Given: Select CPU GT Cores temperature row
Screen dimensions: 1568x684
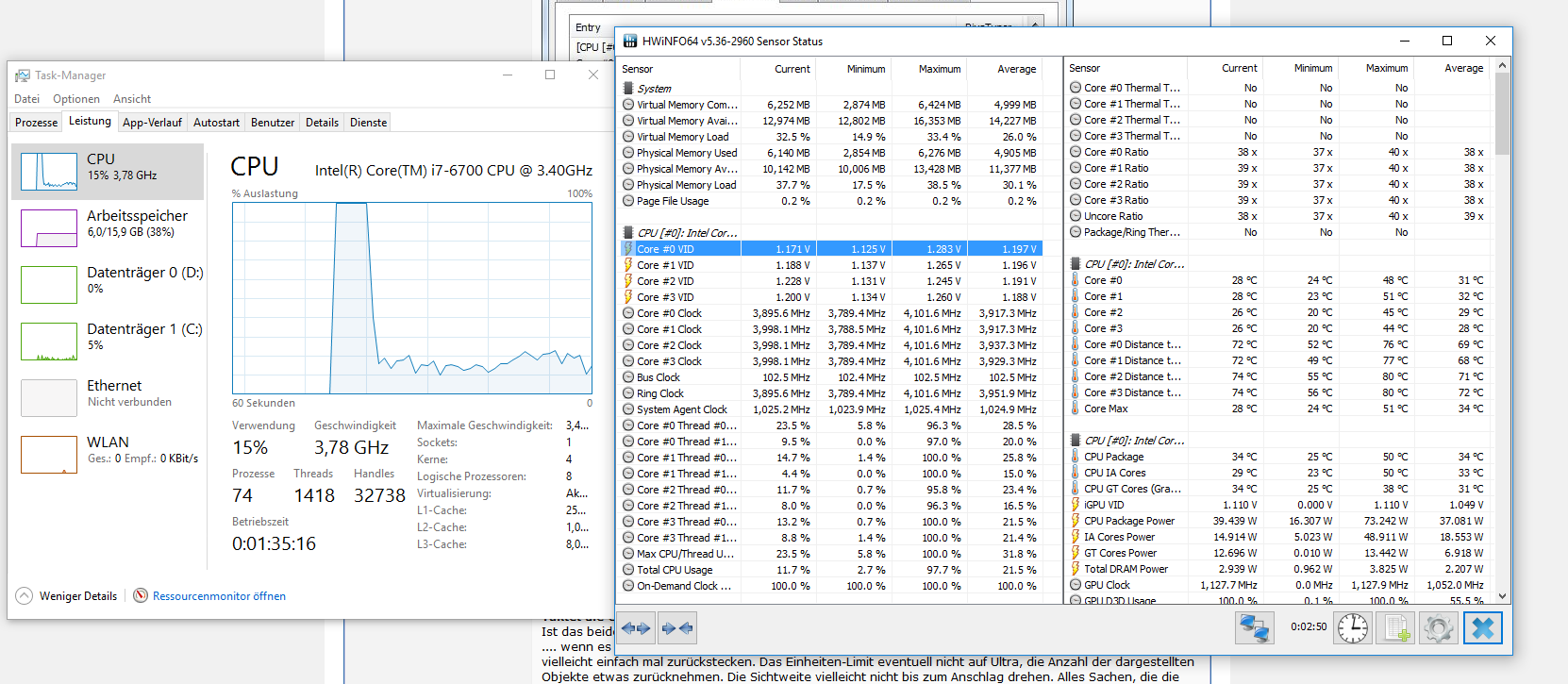Looking at the screenshot, I should pyautogui.click(x=1278, y=489).
